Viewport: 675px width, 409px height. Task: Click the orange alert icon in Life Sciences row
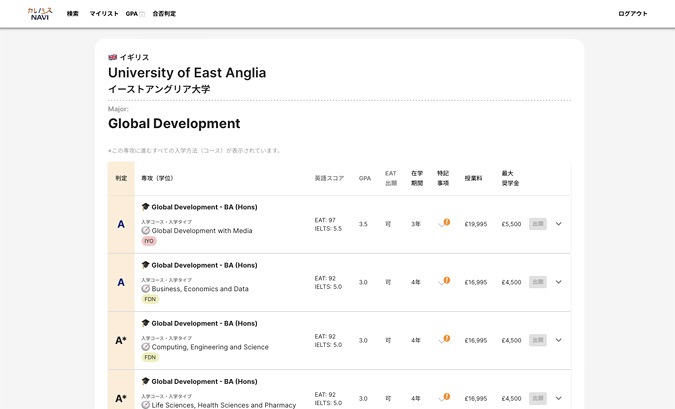coord(447,397)
